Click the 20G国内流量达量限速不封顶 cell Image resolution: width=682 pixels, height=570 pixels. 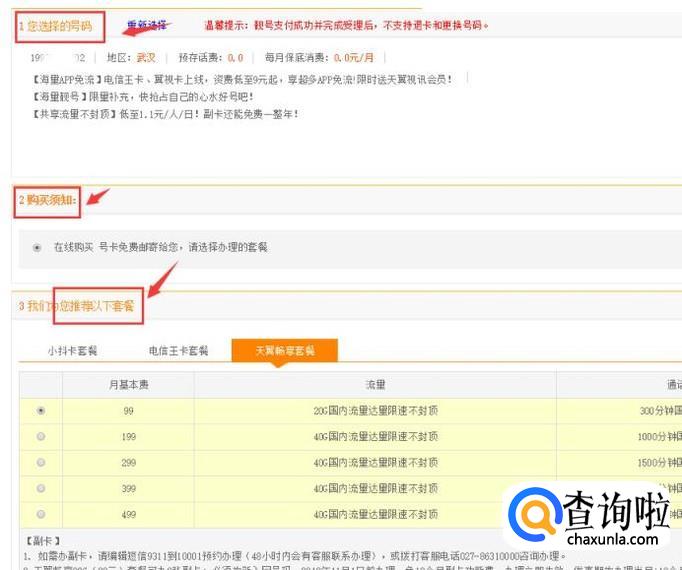point(375,411)
